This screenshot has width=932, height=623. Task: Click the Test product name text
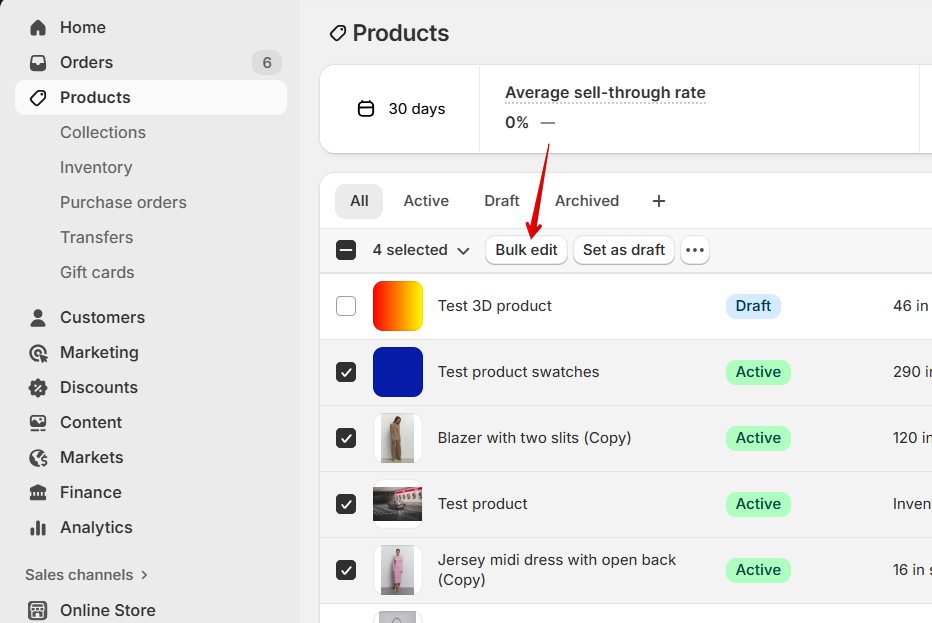pos(483,504)
